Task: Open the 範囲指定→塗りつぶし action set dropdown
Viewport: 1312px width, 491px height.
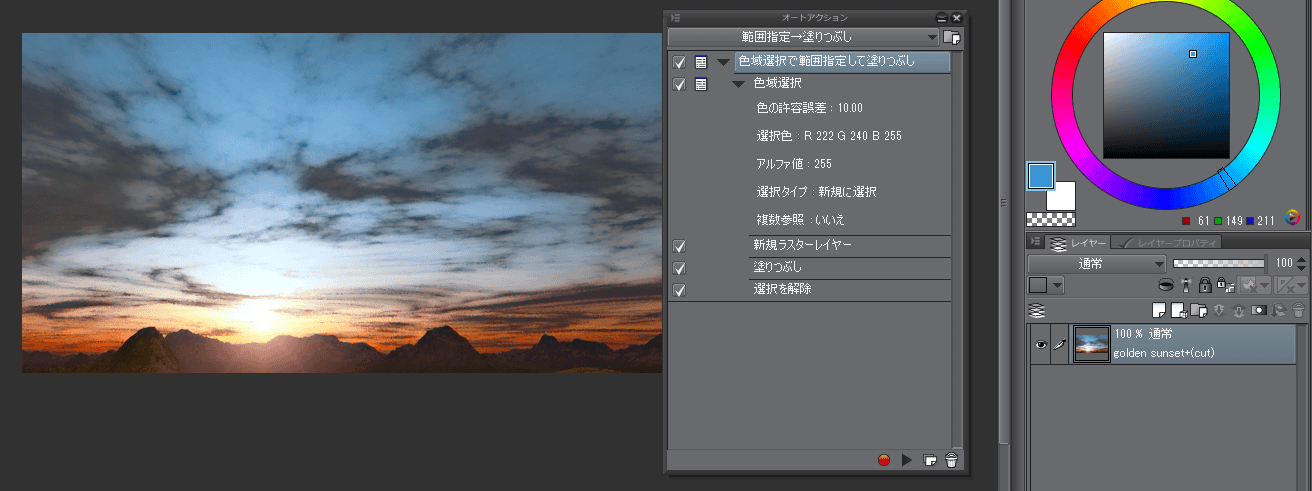Action: pyautogui.click(x=804, y=37)
